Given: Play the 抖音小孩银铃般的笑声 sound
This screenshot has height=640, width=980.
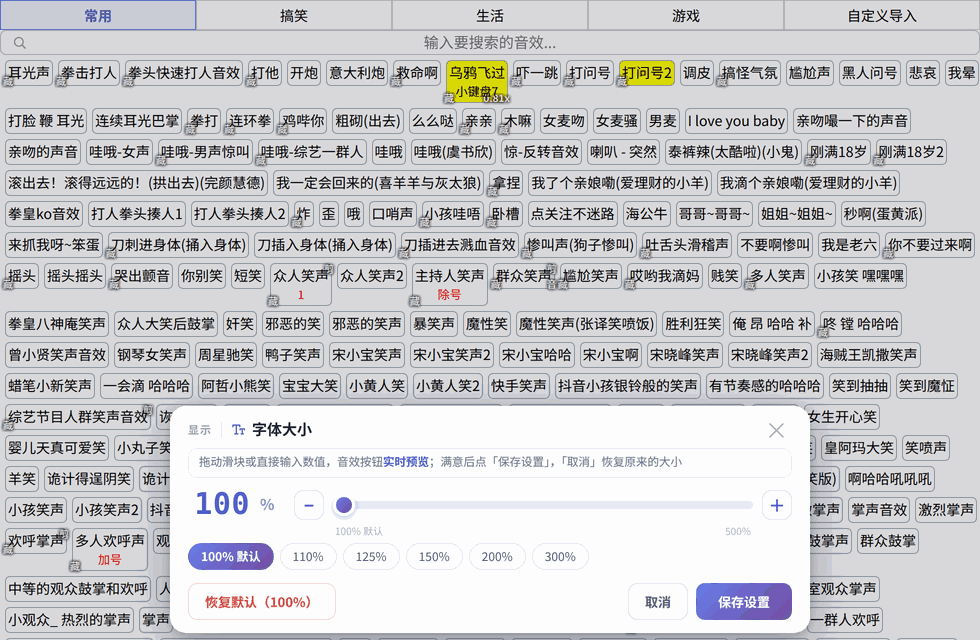Looking at the screenshot, I should [628, 386].
